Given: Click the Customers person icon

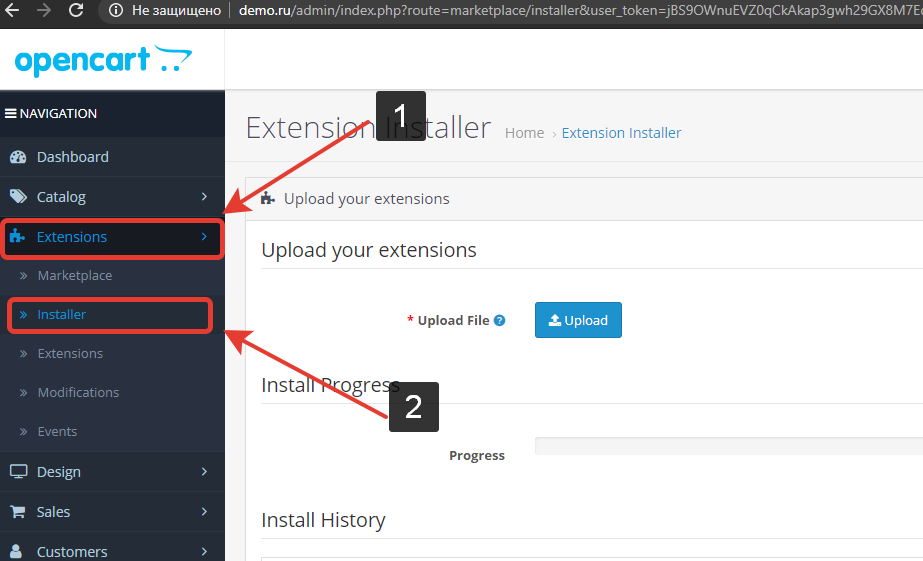Looking at the screenshot, I should pyautogui.click(x=18, y=551).
